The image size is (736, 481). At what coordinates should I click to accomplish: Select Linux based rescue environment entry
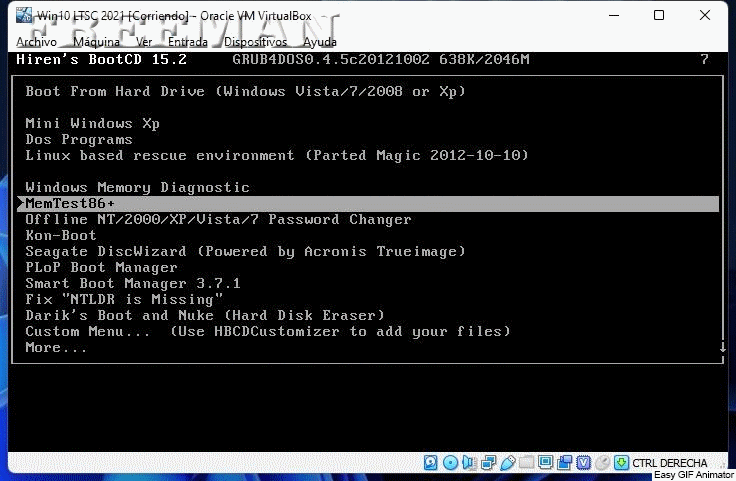(x=277, y=155)
